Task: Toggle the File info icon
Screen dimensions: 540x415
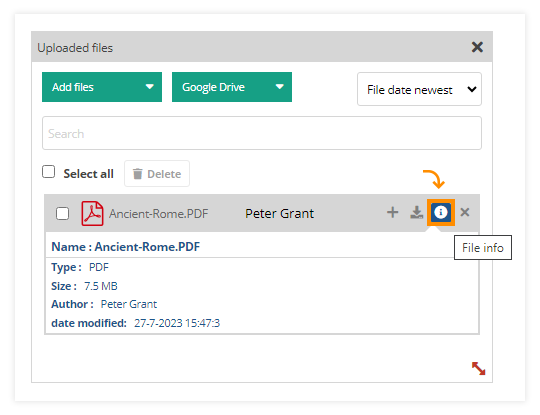Action: coord(441,212)
